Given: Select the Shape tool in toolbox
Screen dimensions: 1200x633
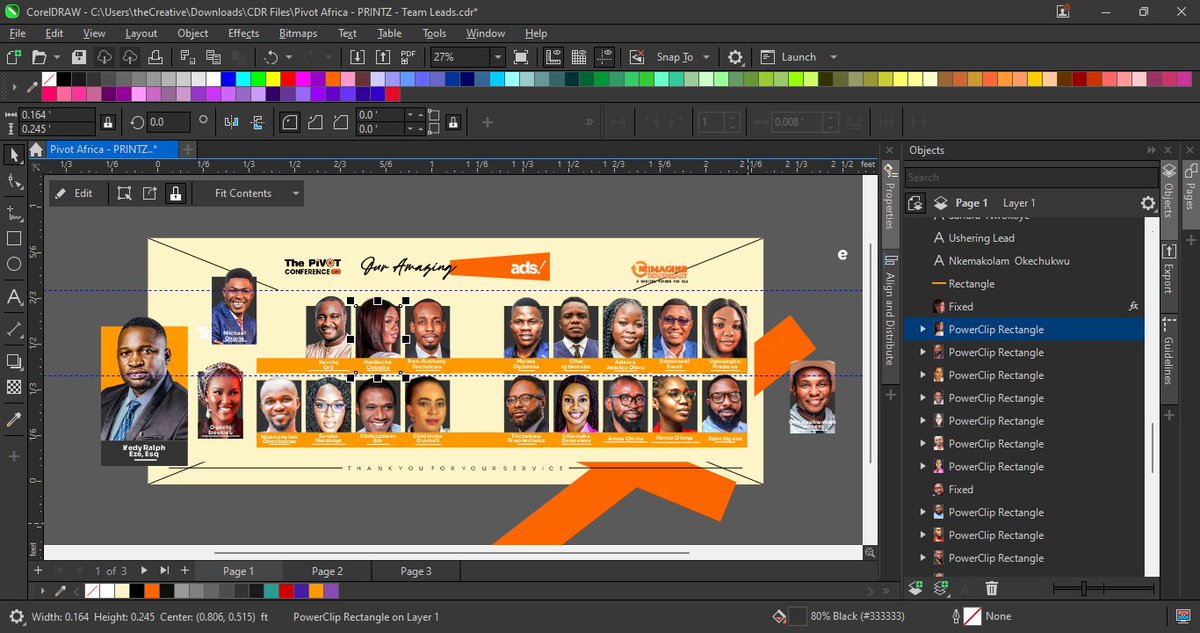Looking at the screenshot, I should point(14,181).
